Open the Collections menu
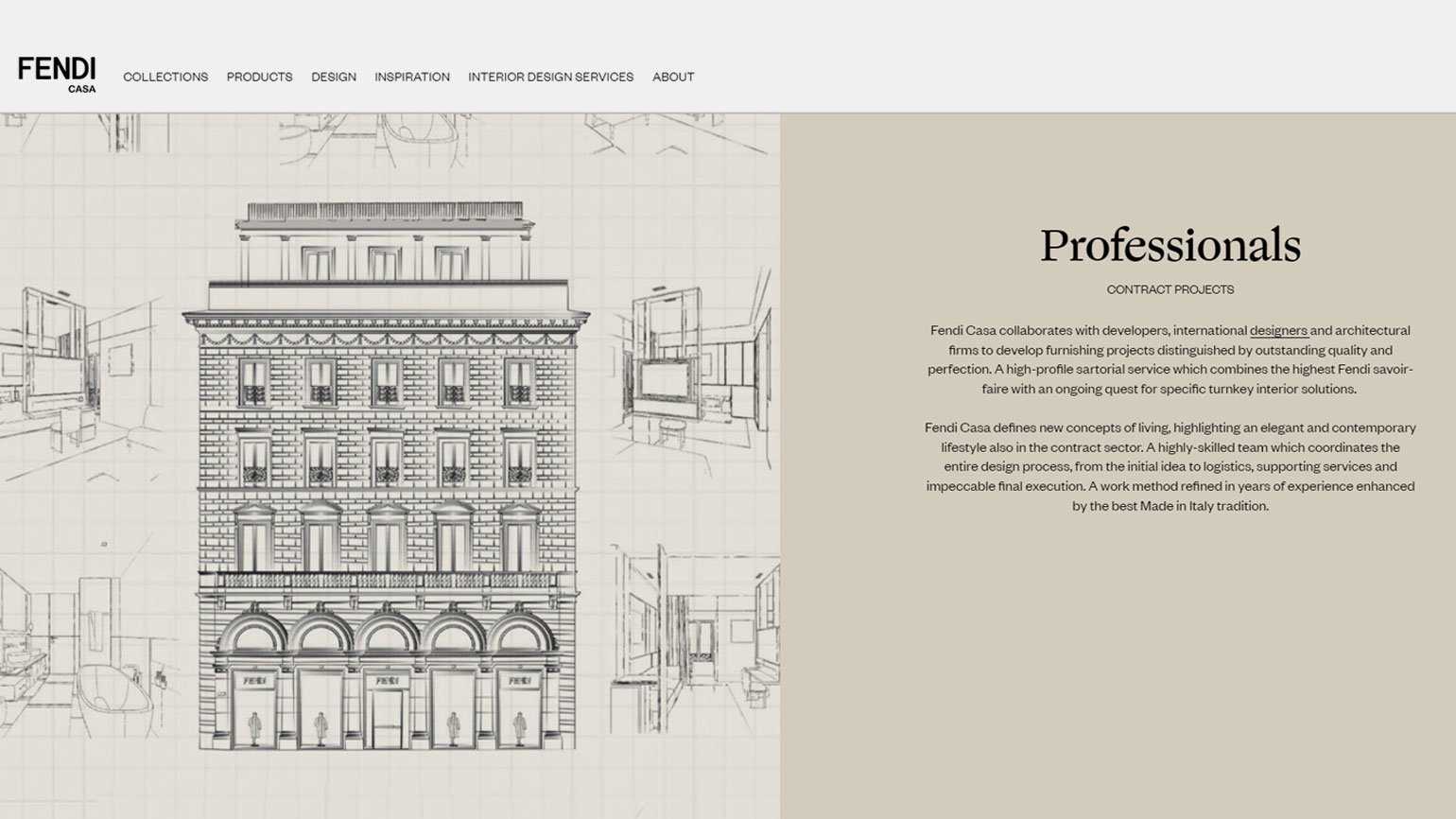Viewport: 1456px width, 819px height. 165,77
